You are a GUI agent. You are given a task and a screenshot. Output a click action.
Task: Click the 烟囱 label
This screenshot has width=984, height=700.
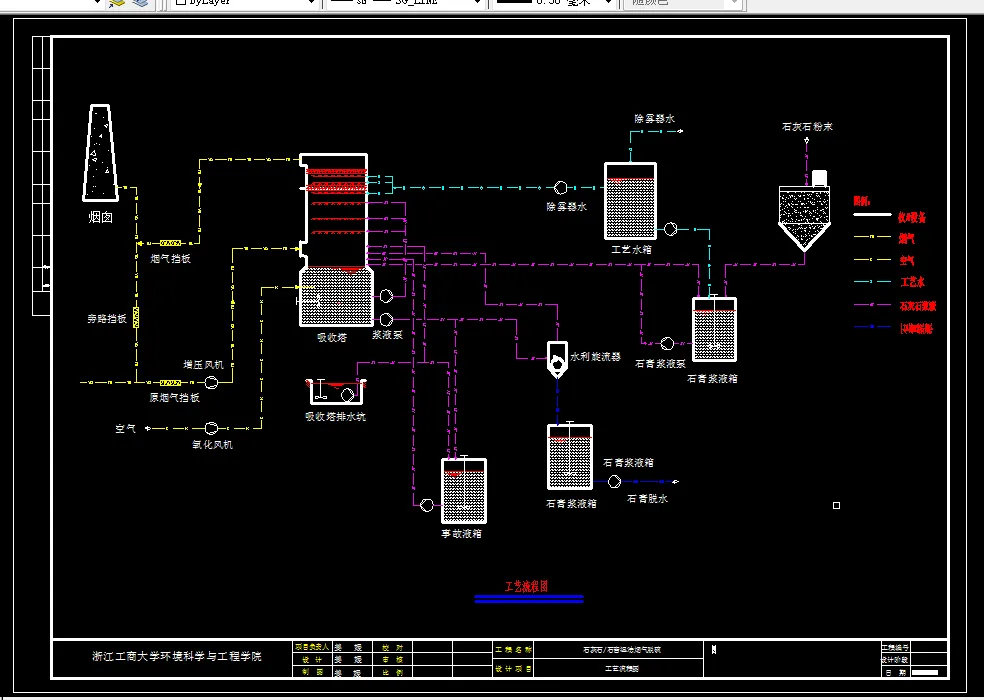click(100, 218)
